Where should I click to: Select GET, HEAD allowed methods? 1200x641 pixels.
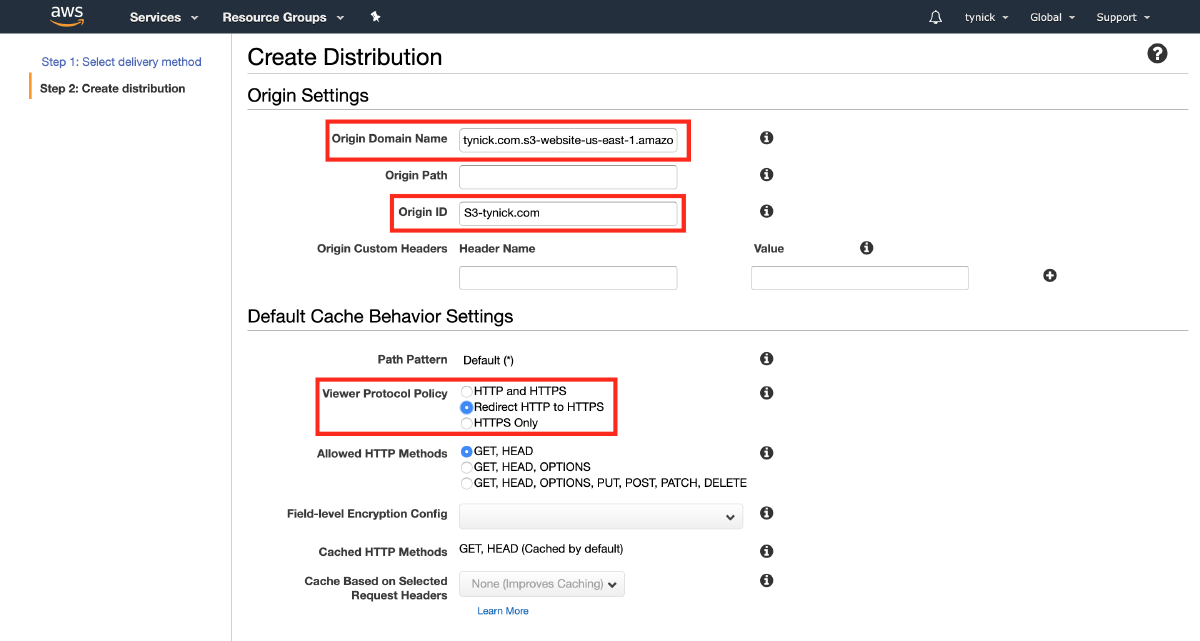click(466, 451)
